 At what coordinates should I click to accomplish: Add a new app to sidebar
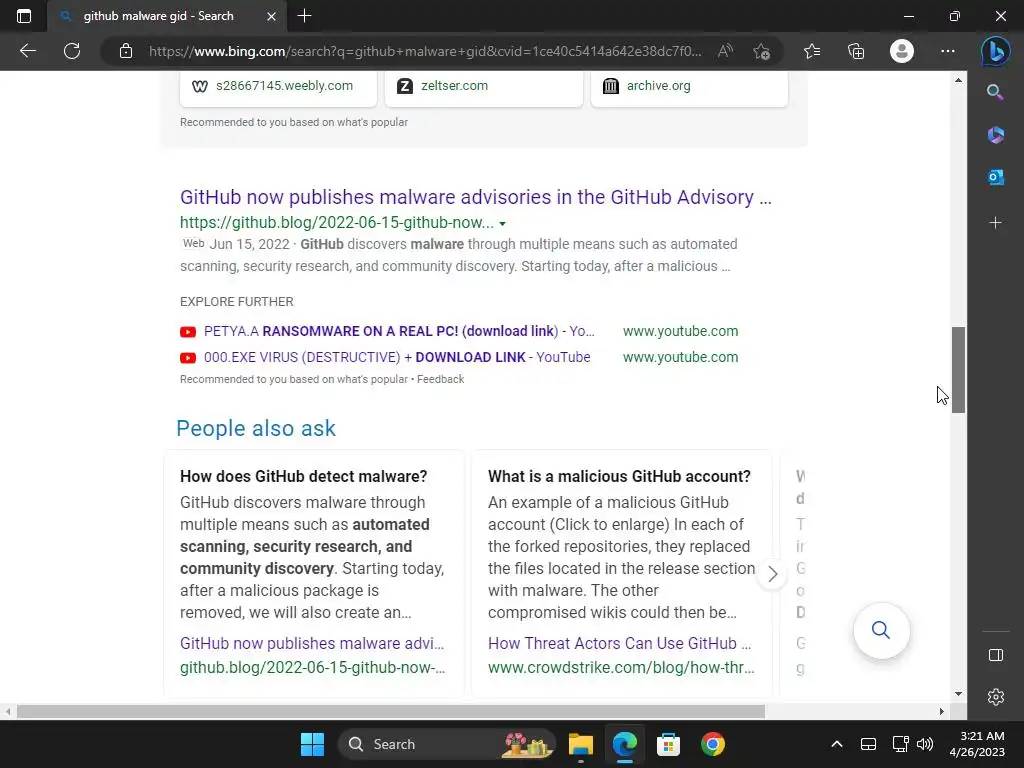click(x=995, y=223)
